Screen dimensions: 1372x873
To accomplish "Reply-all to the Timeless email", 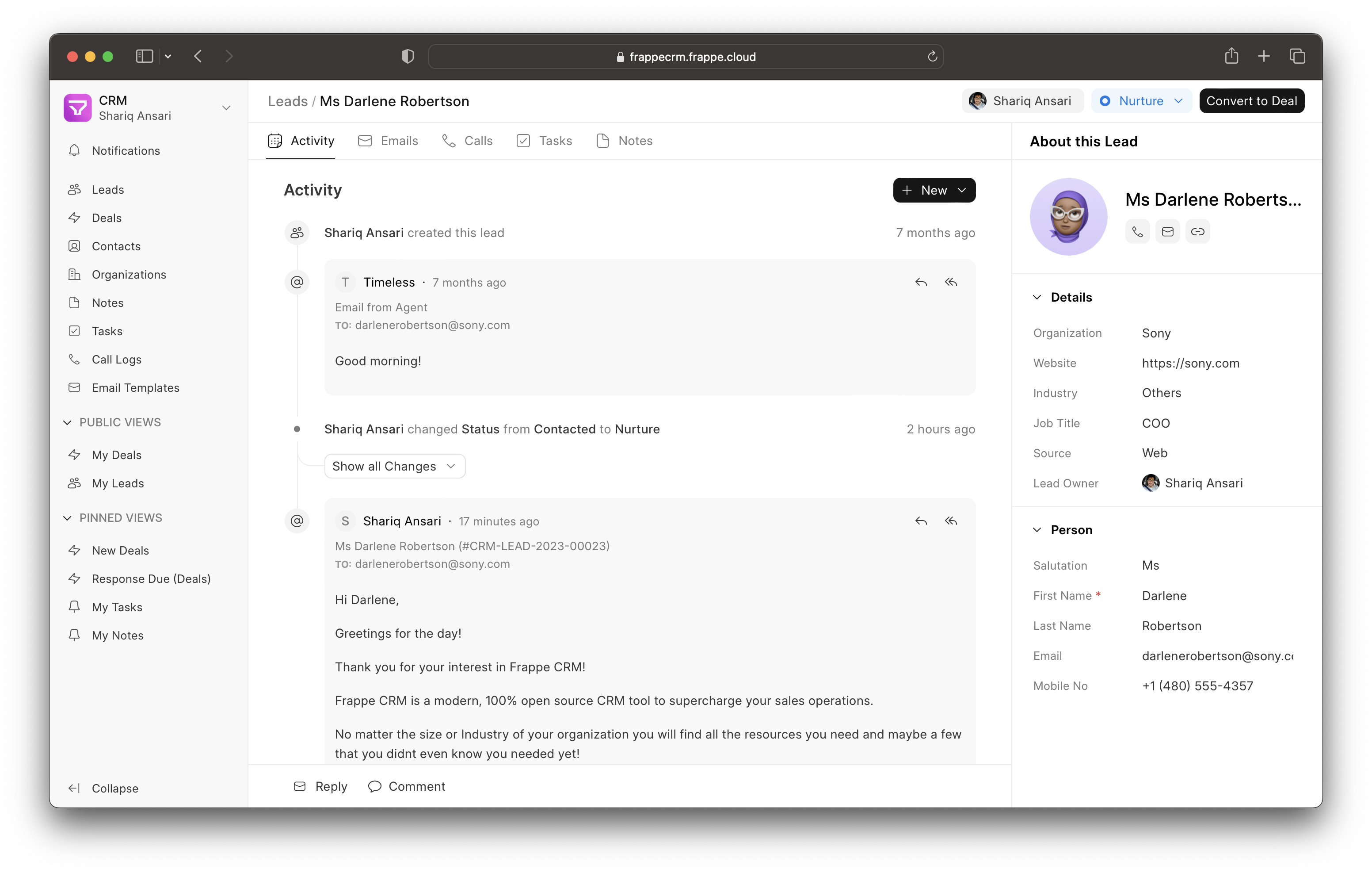I will pyautogui.click(x=951, y=282).
